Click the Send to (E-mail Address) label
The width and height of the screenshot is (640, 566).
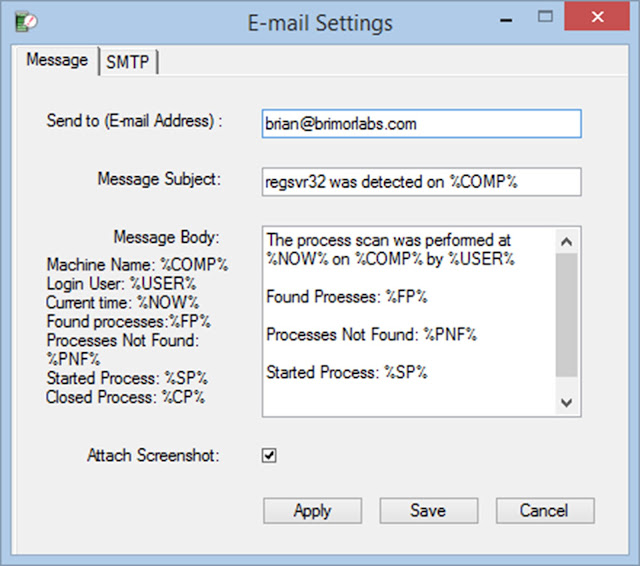pos(133,121)
